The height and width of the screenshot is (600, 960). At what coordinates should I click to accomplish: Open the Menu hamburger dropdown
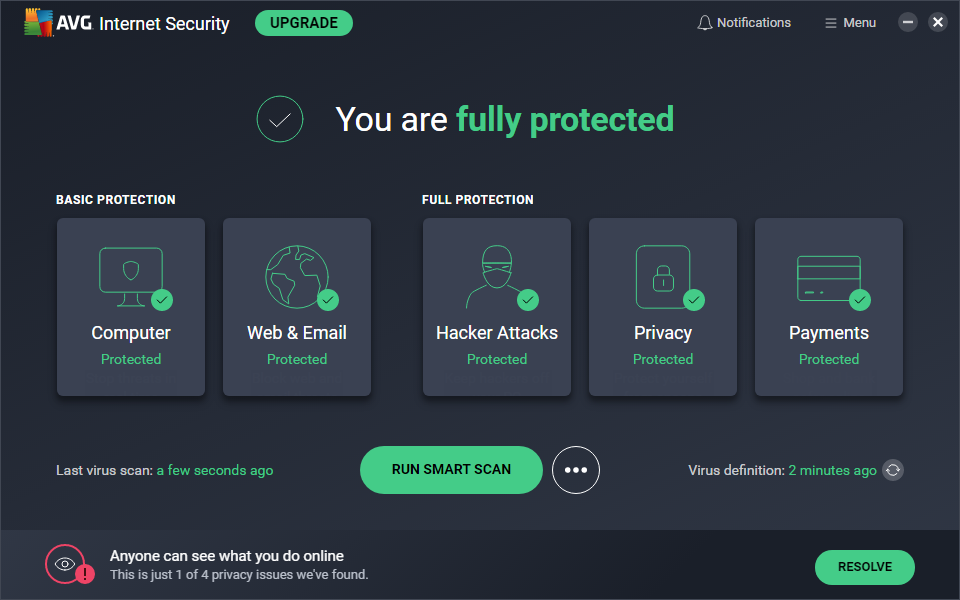850,23
